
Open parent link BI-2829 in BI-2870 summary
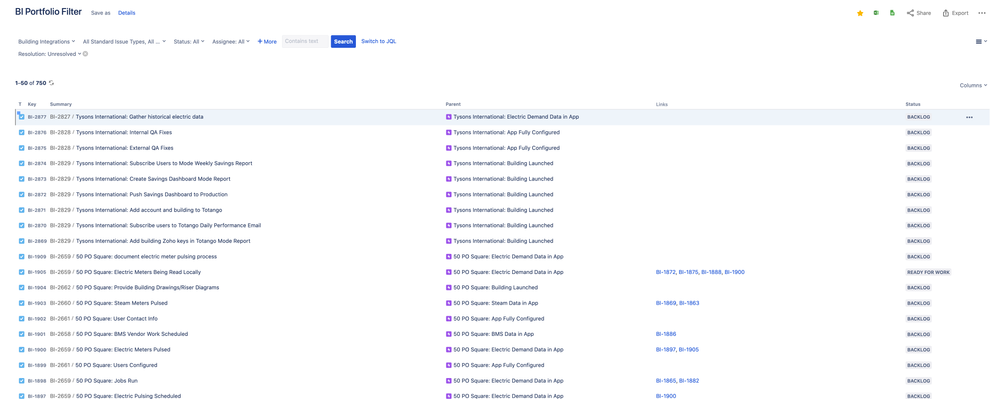60,226
